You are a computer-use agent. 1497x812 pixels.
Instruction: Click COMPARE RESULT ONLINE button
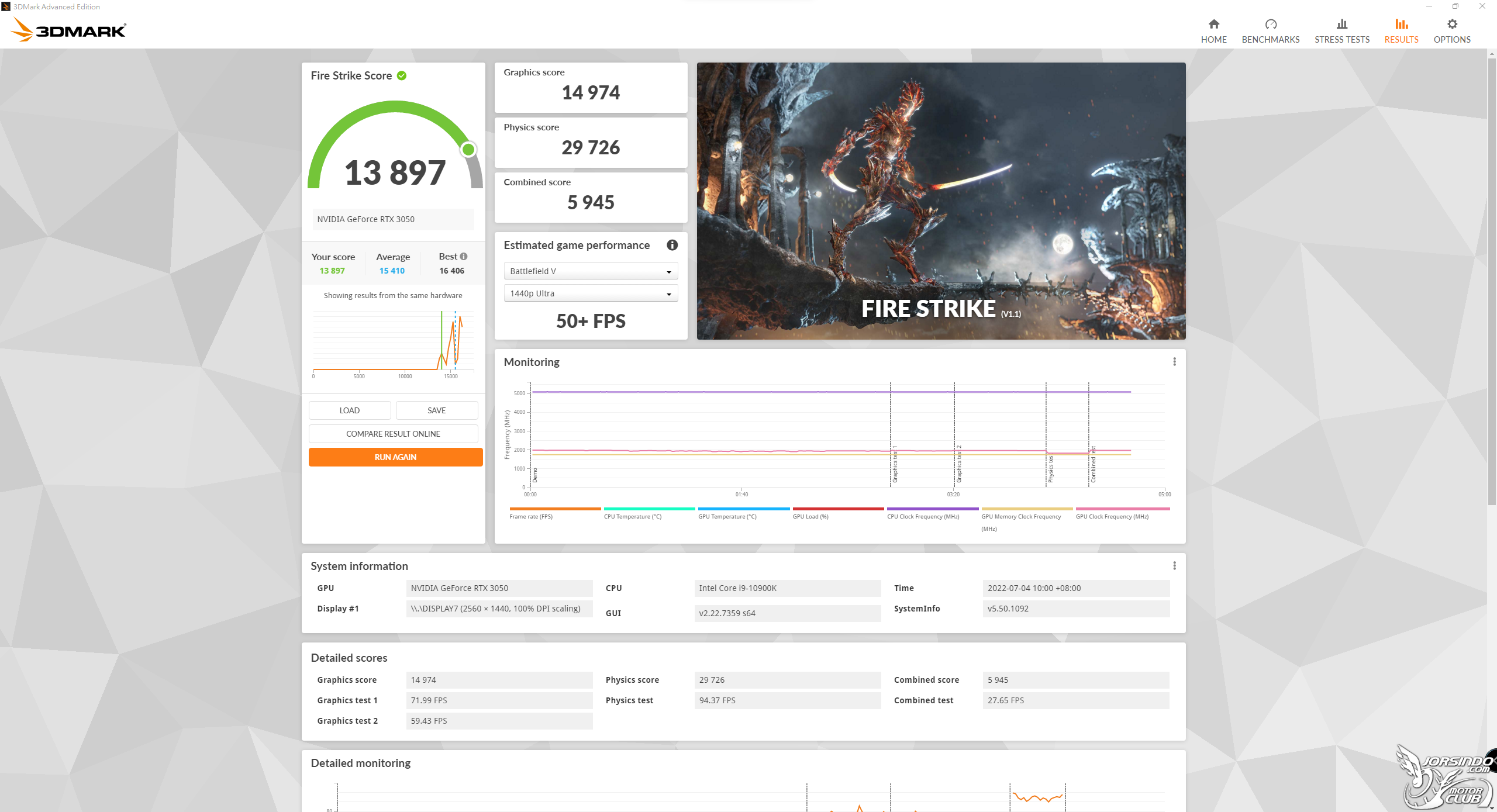pos(393,434)
